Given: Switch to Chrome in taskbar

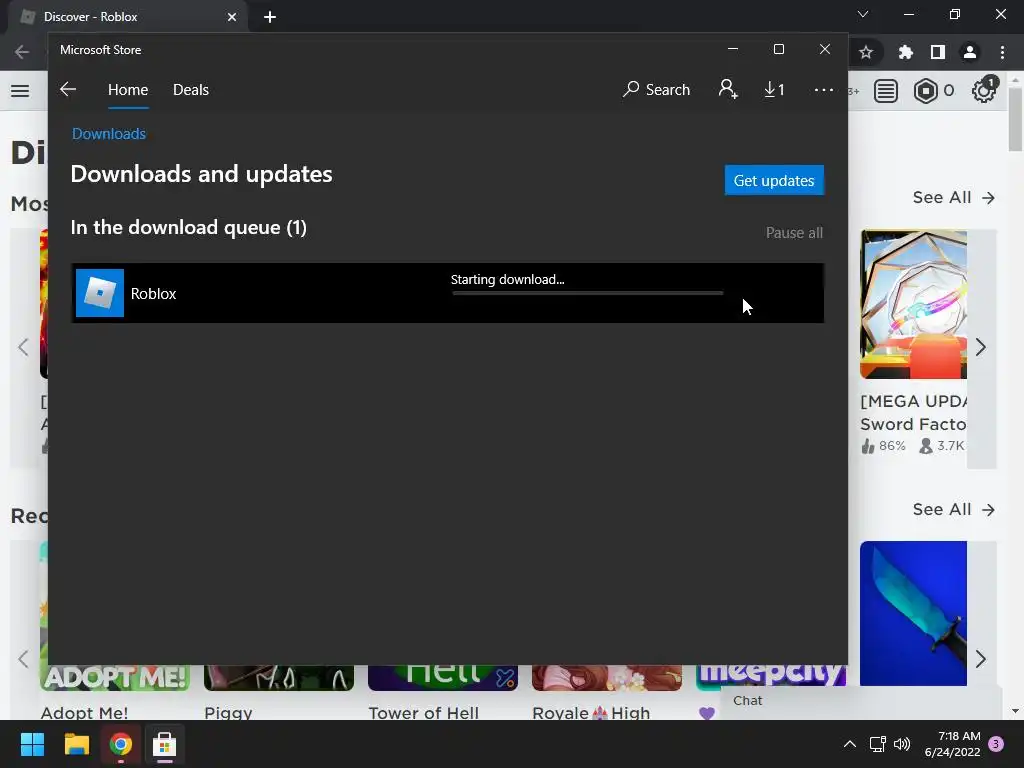Looking at the screenshot, I should (121, 744).
